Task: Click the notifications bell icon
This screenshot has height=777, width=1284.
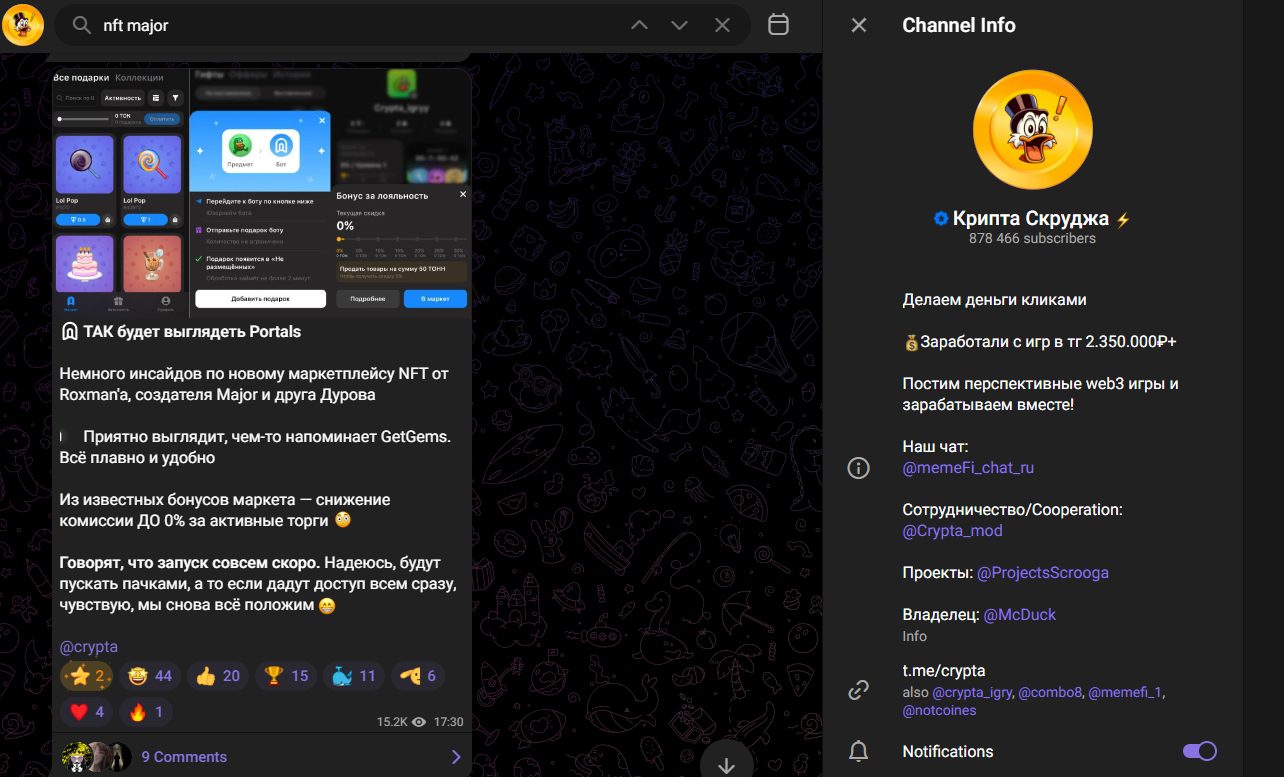Action: (858, 751)
